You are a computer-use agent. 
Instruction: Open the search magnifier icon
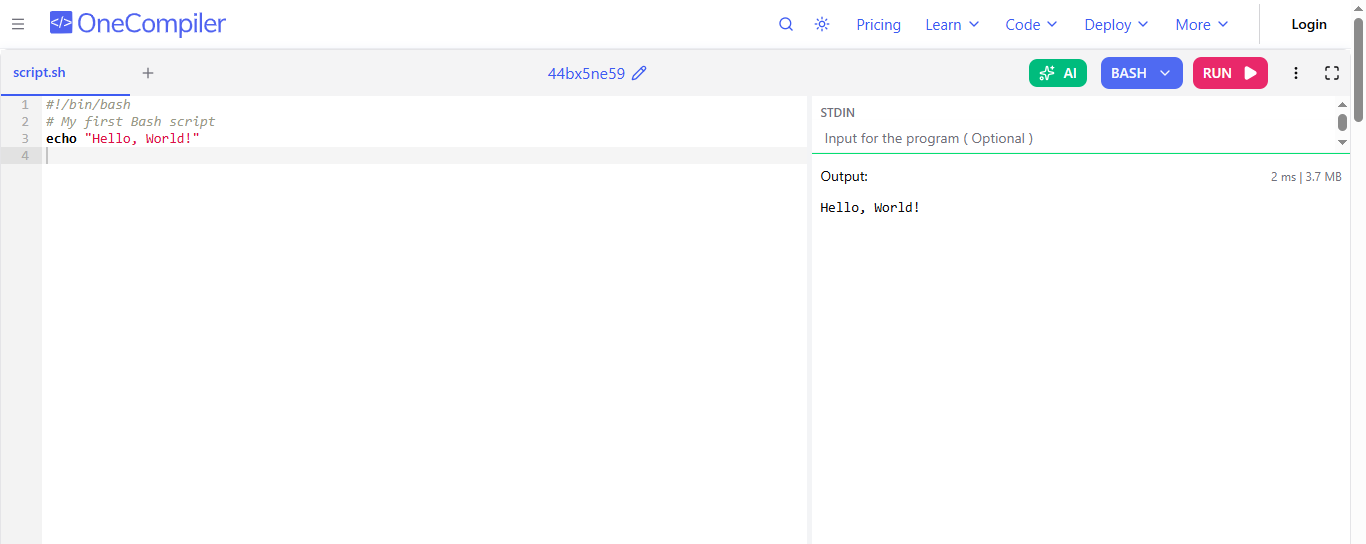[x=786, y=24]
